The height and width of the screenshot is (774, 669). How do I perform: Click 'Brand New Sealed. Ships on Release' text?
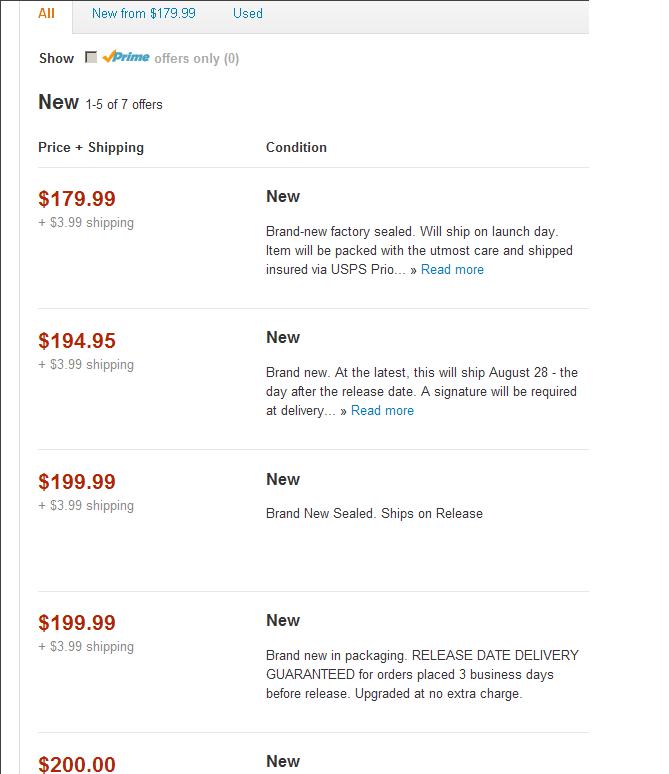pos(374,514)
